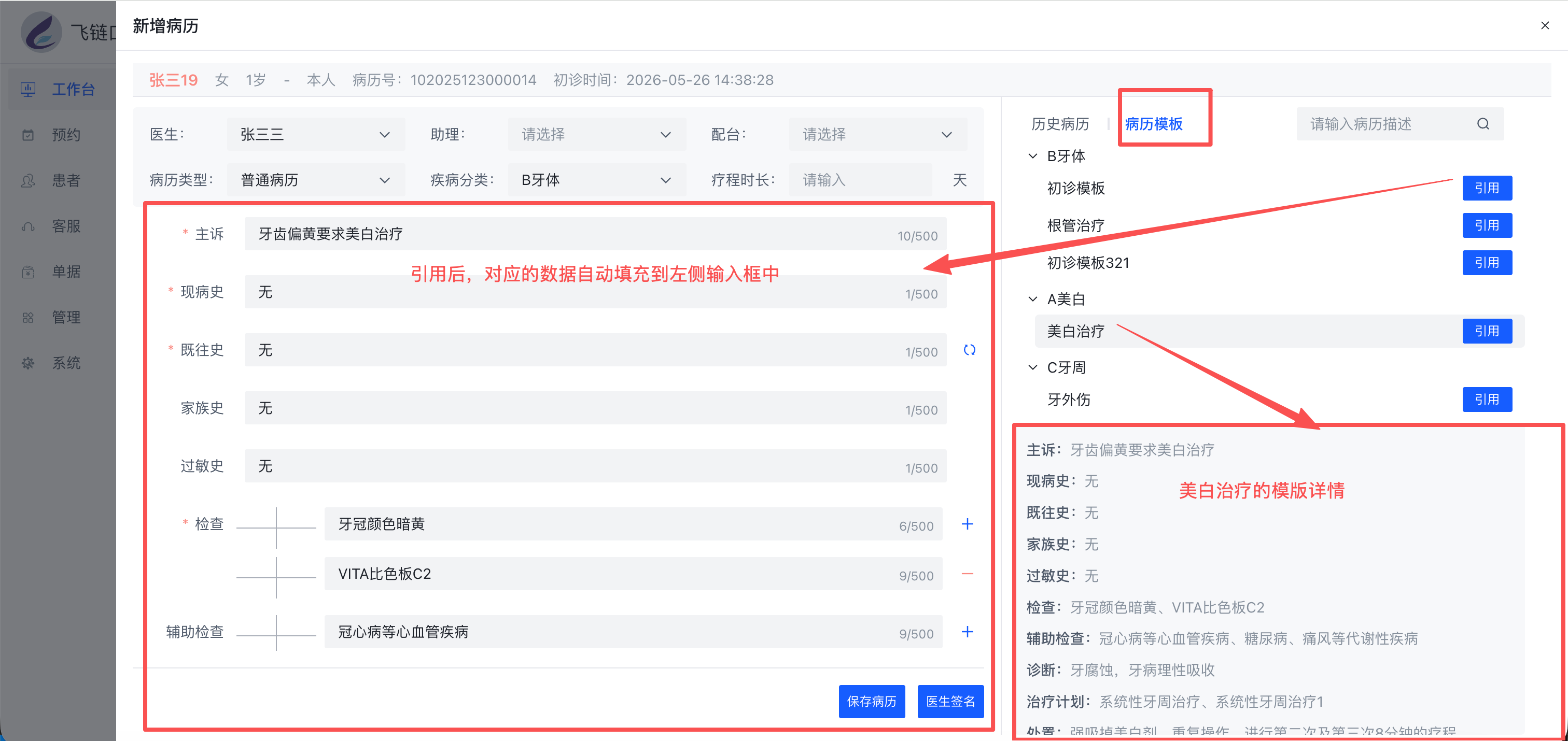Add a 辅助检查 row with the plus icon
Viewport: 1568px width, 741px height.
click(967, 632)
